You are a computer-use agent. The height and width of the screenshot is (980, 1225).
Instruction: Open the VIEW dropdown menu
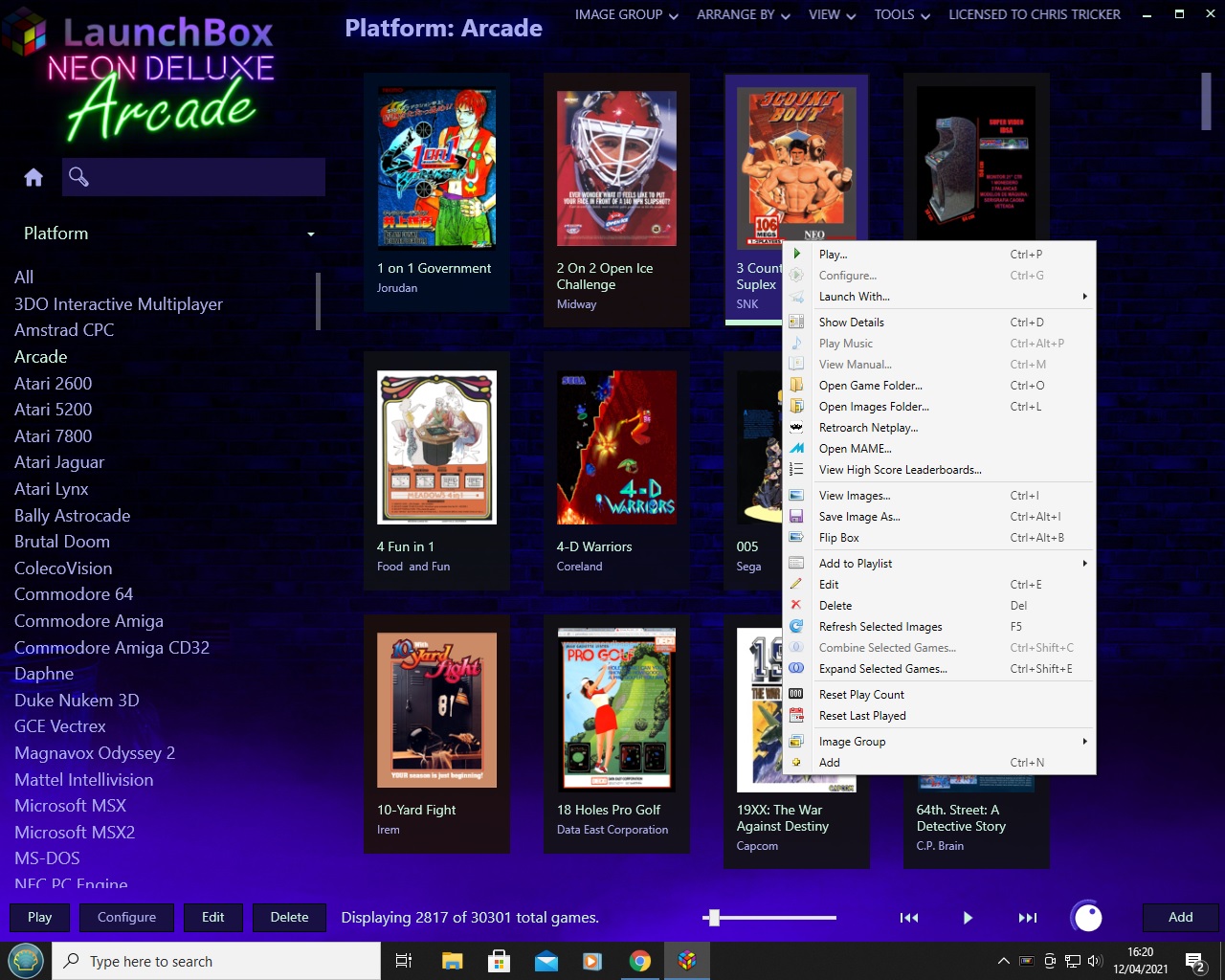point(833,14)
